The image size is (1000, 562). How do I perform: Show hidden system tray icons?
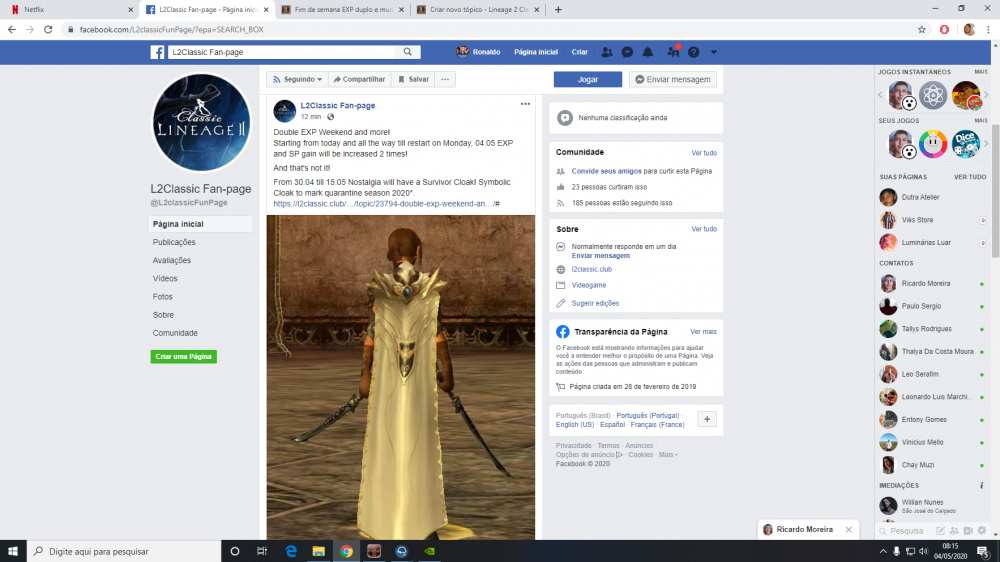883,551
